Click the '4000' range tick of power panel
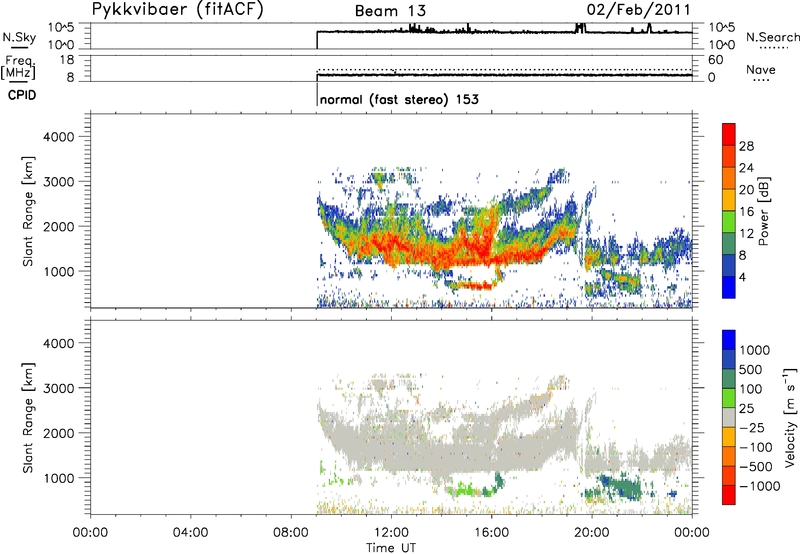The height and width of the screenshot is (554, 800). coord(58,137)
